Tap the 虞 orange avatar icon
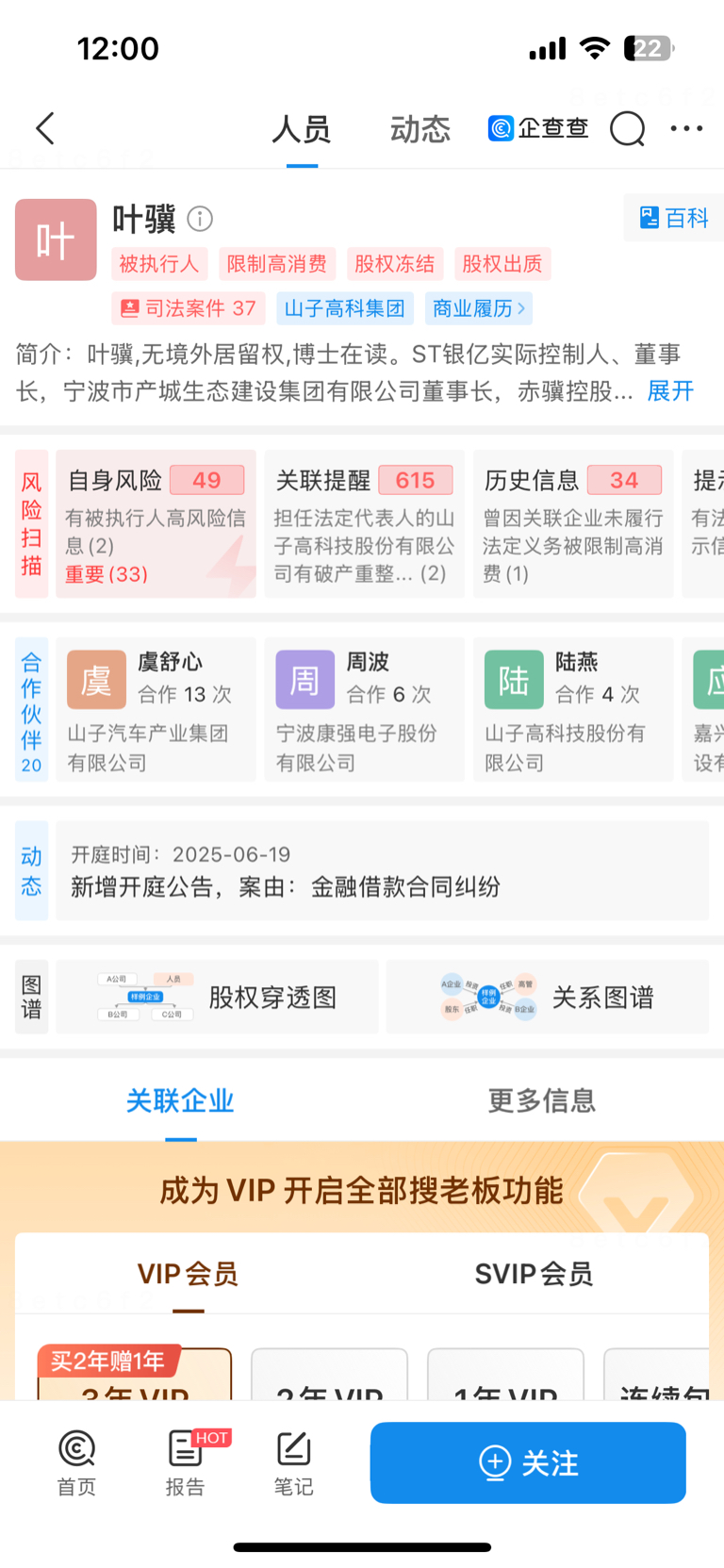 click(x=96, y=680)
